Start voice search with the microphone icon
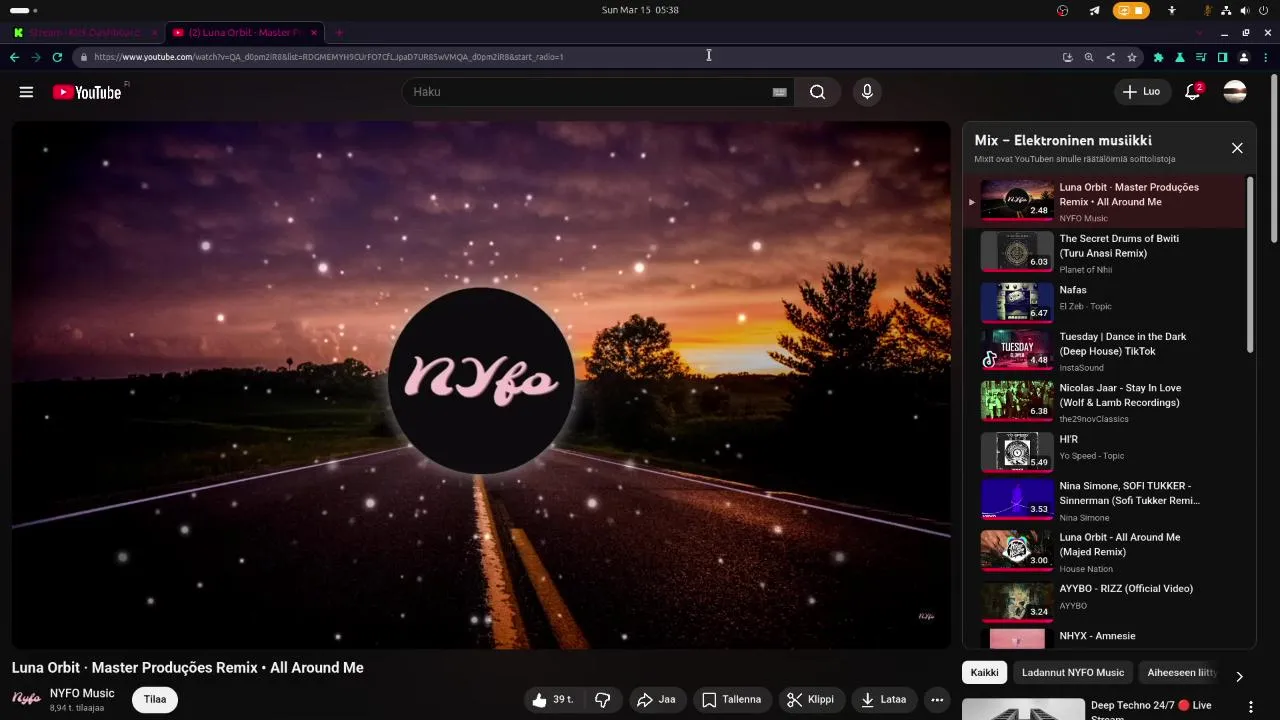Viewport: 1280px width, 720px height. (x=867, y=92)
